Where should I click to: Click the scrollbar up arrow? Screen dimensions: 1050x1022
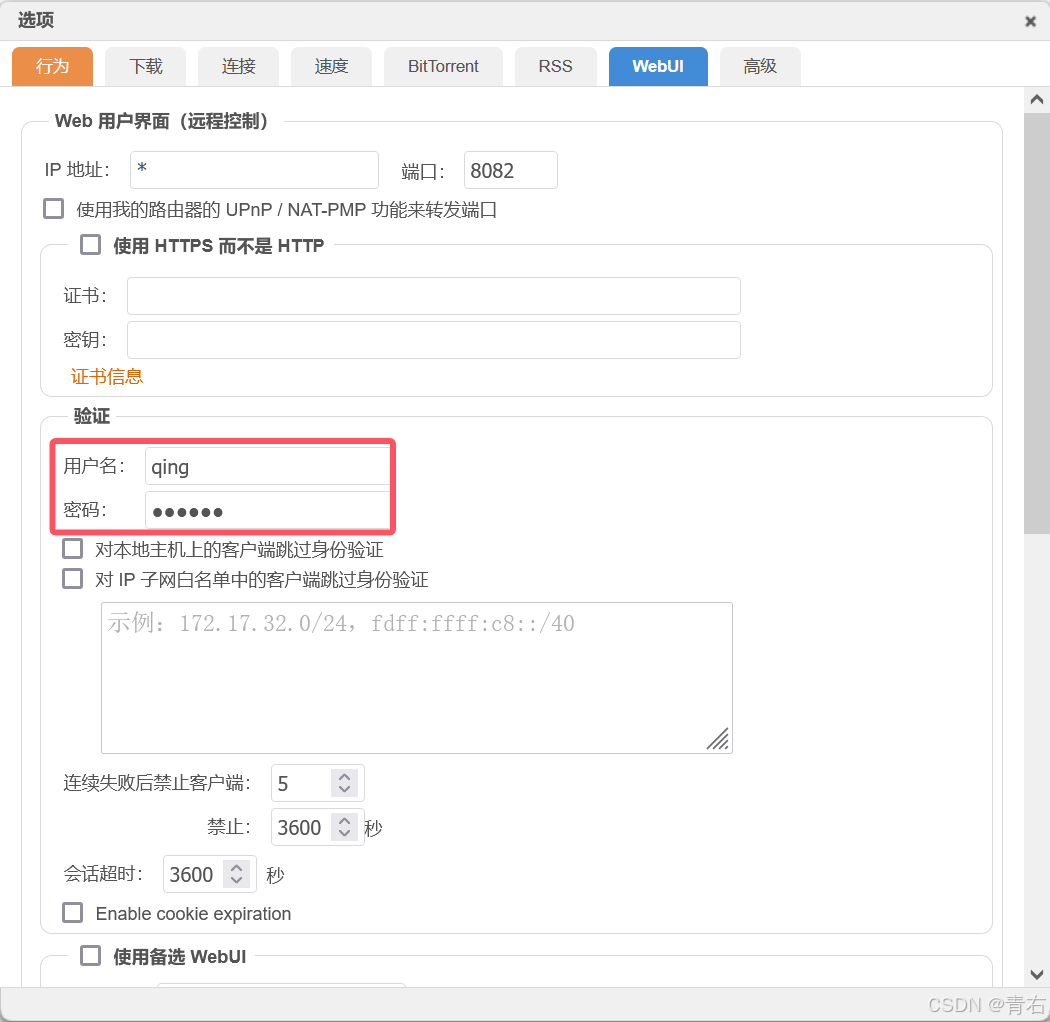pos(1037,100)
